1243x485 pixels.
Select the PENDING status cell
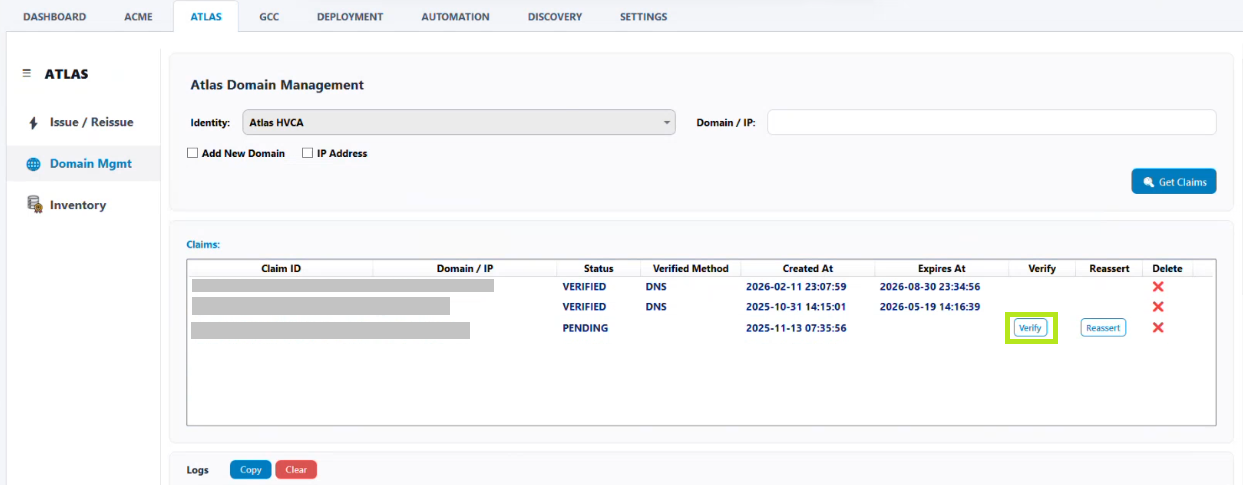point(585,328)
